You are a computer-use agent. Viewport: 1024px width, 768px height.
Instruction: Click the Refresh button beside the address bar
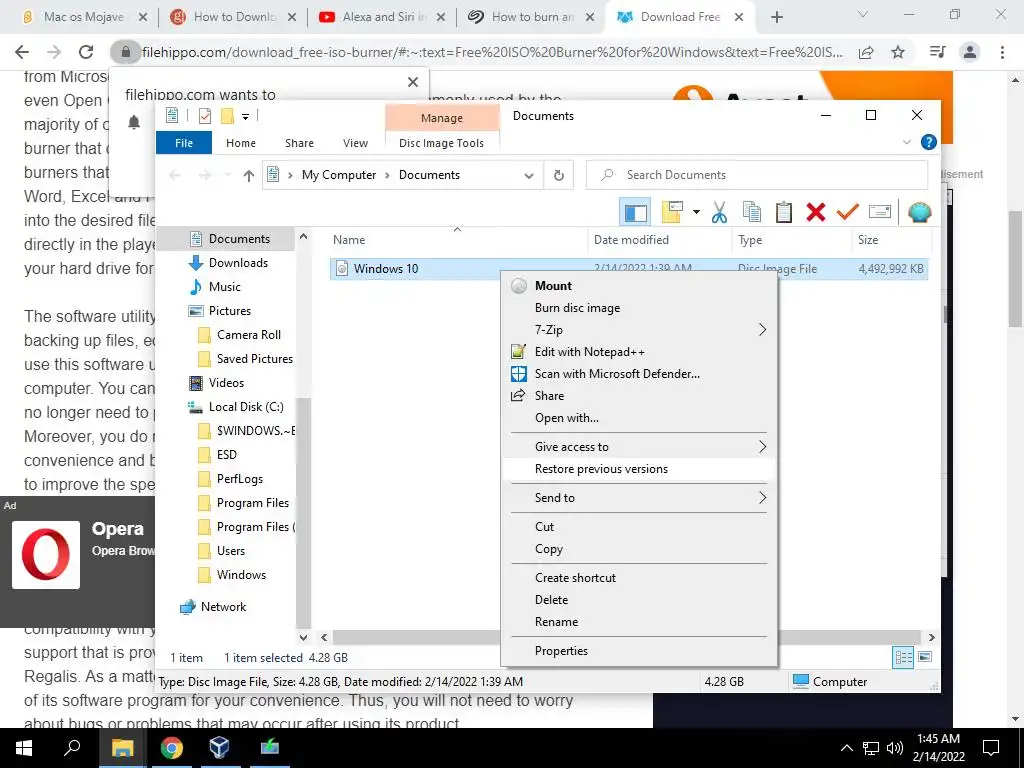click(558, 175)
